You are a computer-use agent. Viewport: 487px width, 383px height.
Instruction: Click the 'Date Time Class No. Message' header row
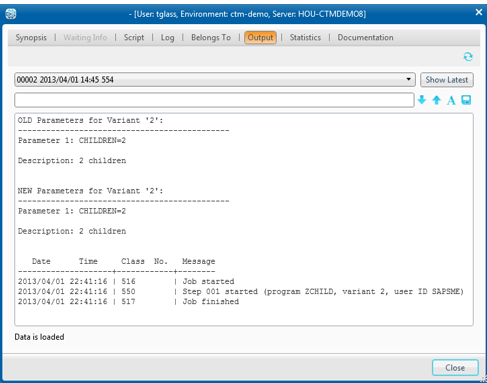pos(124,261)
